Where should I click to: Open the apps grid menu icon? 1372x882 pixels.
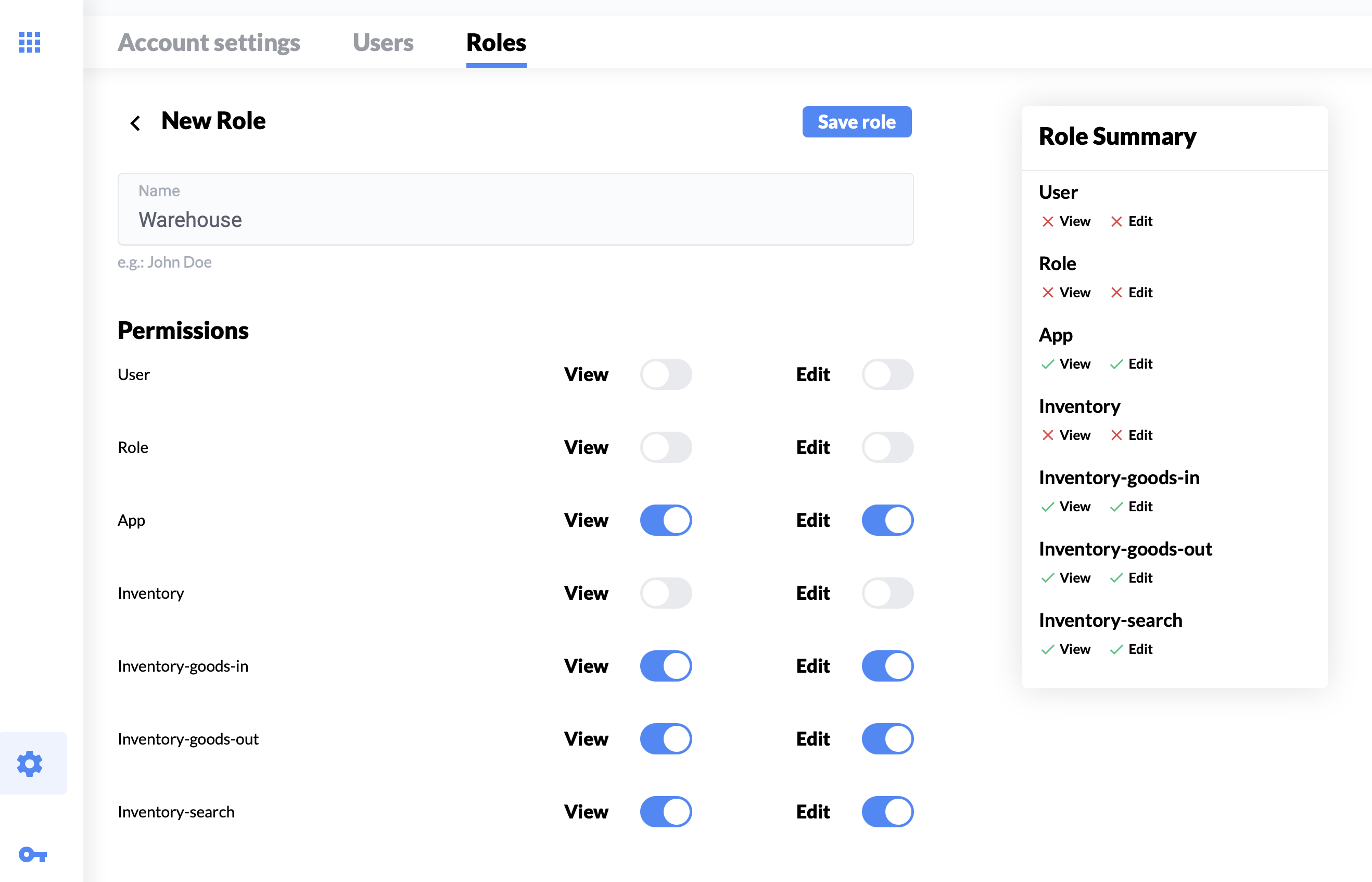(29, 42)
